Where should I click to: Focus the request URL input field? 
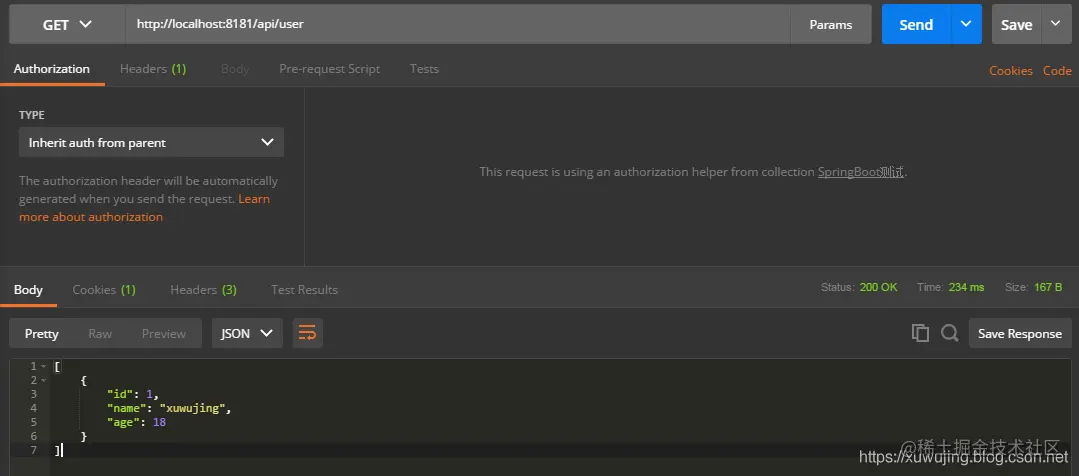pos(458,24)
